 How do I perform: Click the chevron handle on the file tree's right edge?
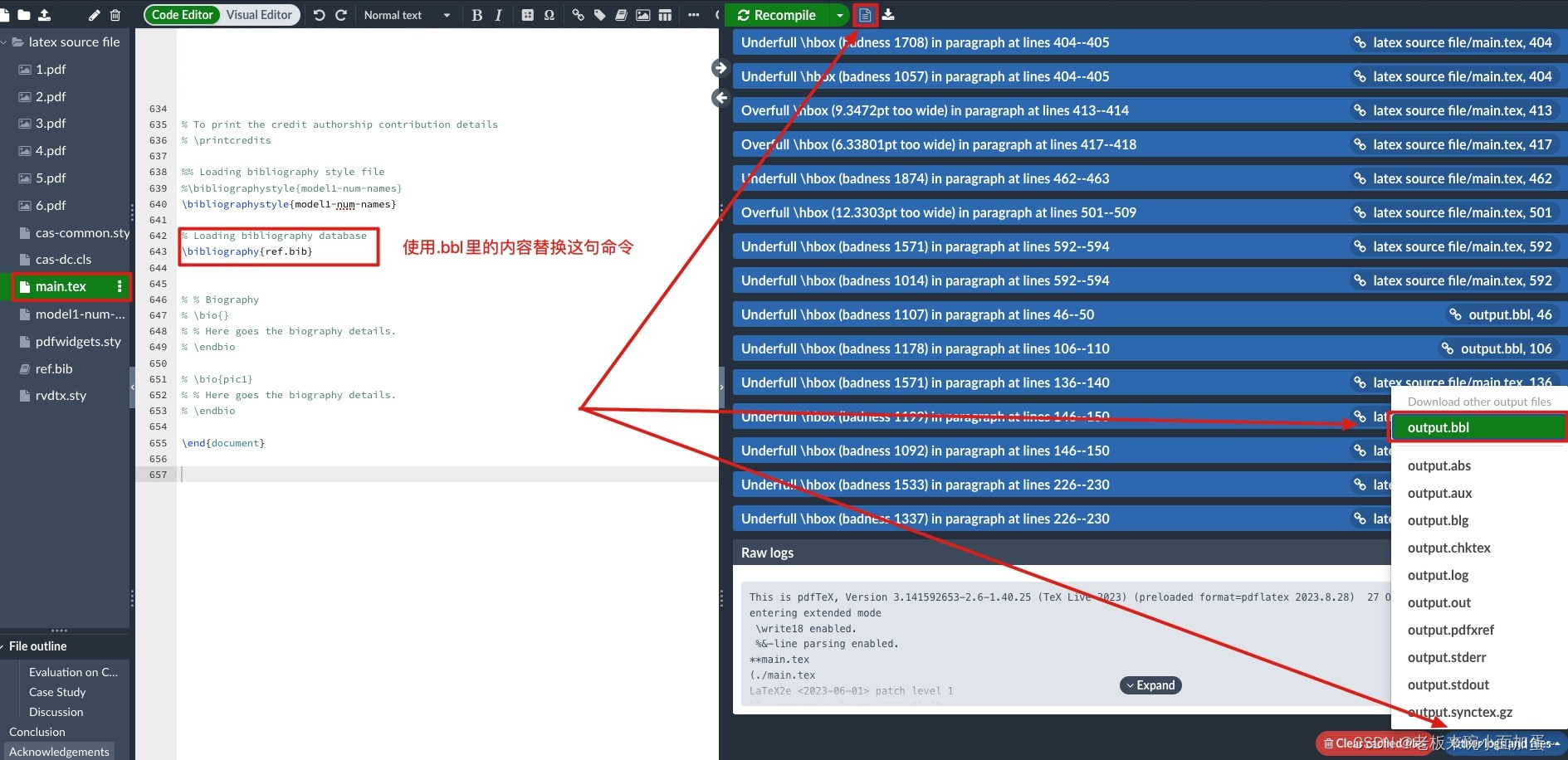pyautogui.click(x=133, y=387)
